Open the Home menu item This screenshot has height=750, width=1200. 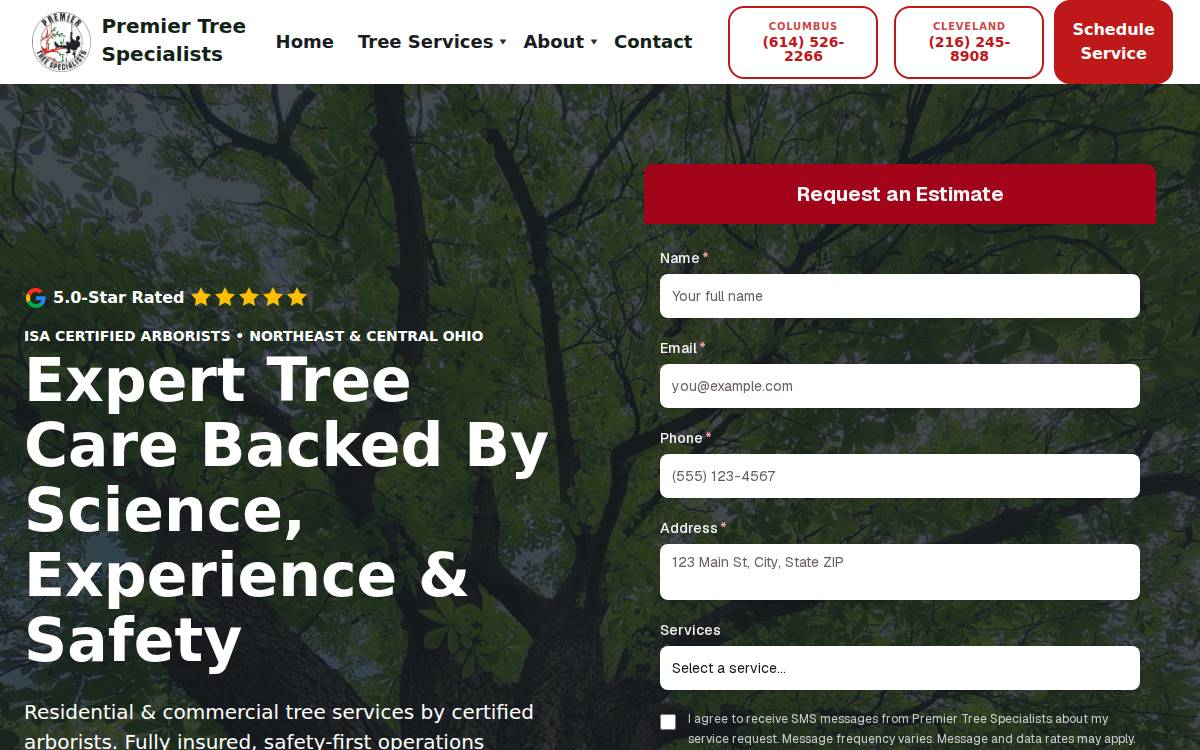pos(305,42)
